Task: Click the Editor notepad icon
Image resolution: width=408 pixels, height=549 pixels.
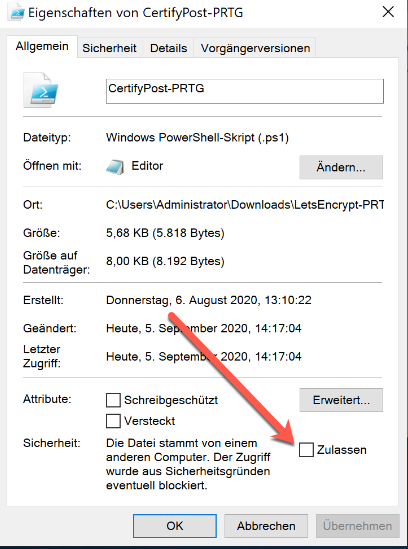Action: coord(115,166)
